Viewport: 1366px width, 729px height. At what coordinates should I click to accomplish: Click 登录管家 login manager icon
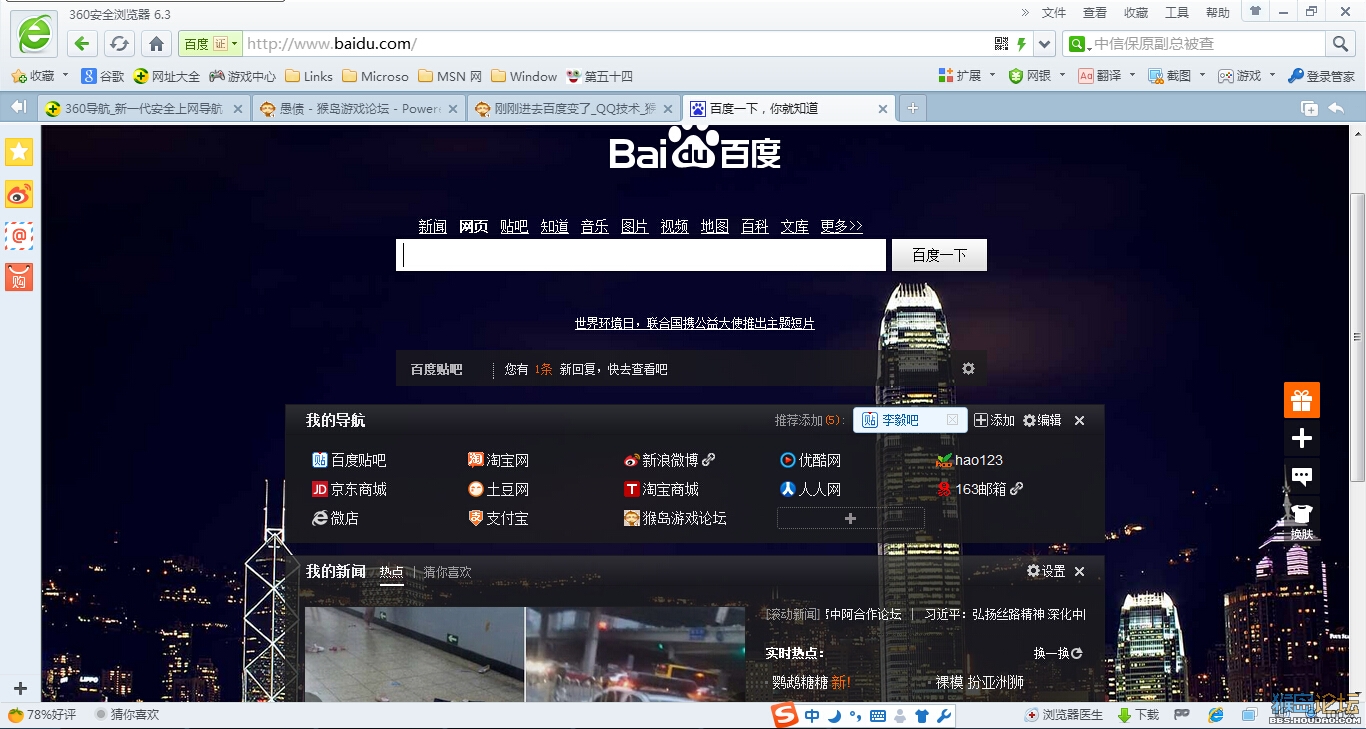pyautogui.click(x=1321, y=76)
